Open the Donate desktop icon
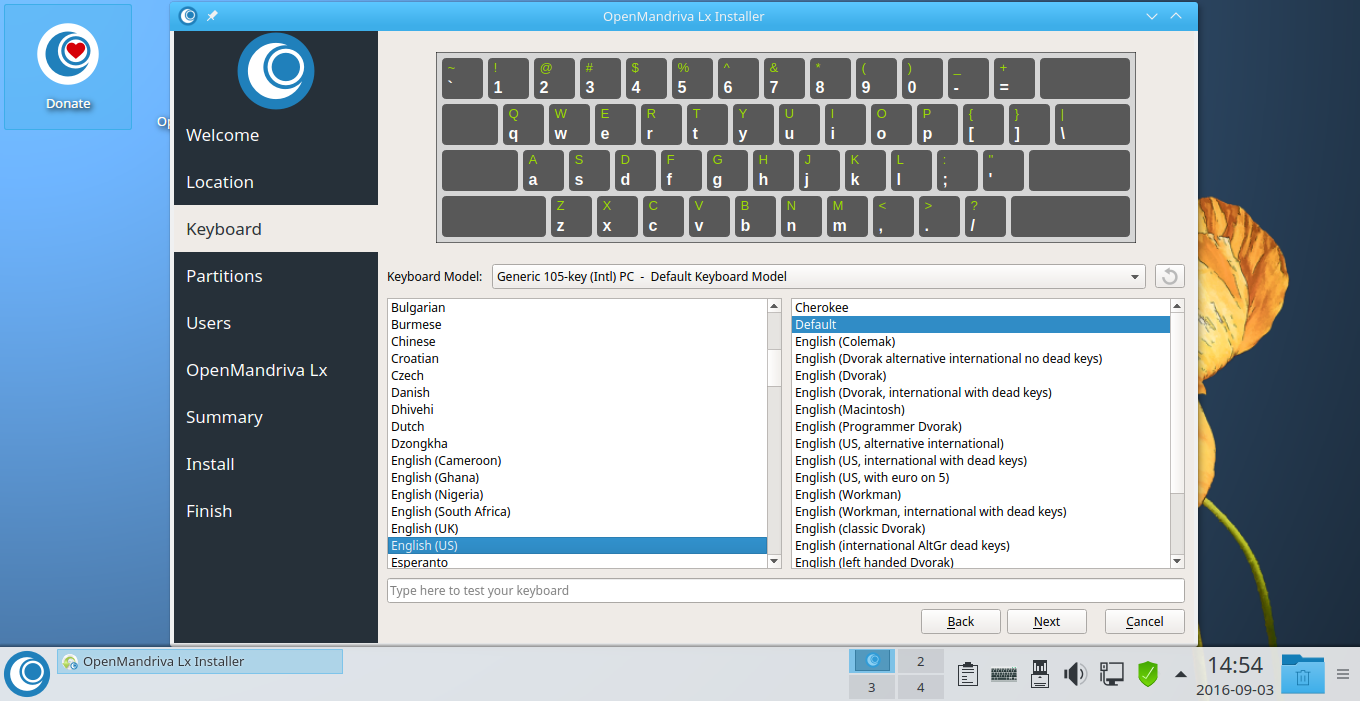 click(68, 67)
